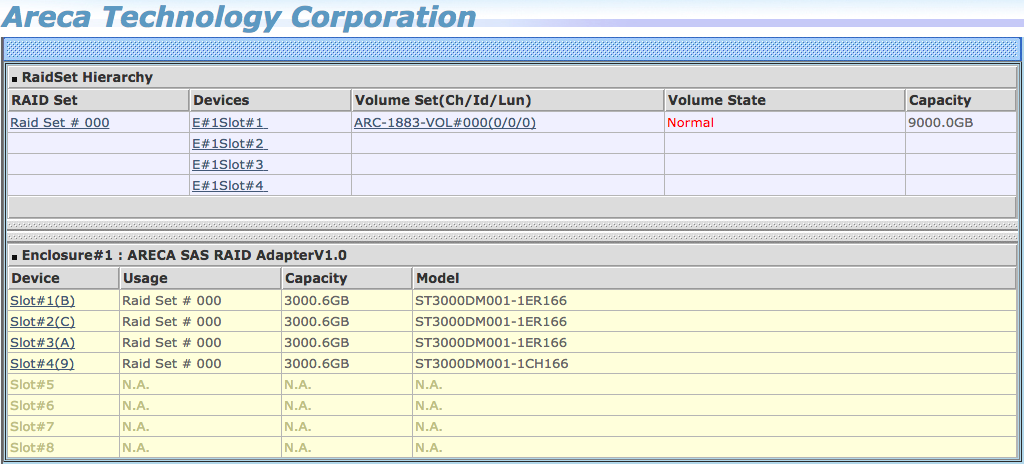
Task: Open device link E#1Slot#1
Action: click(230, 123)
